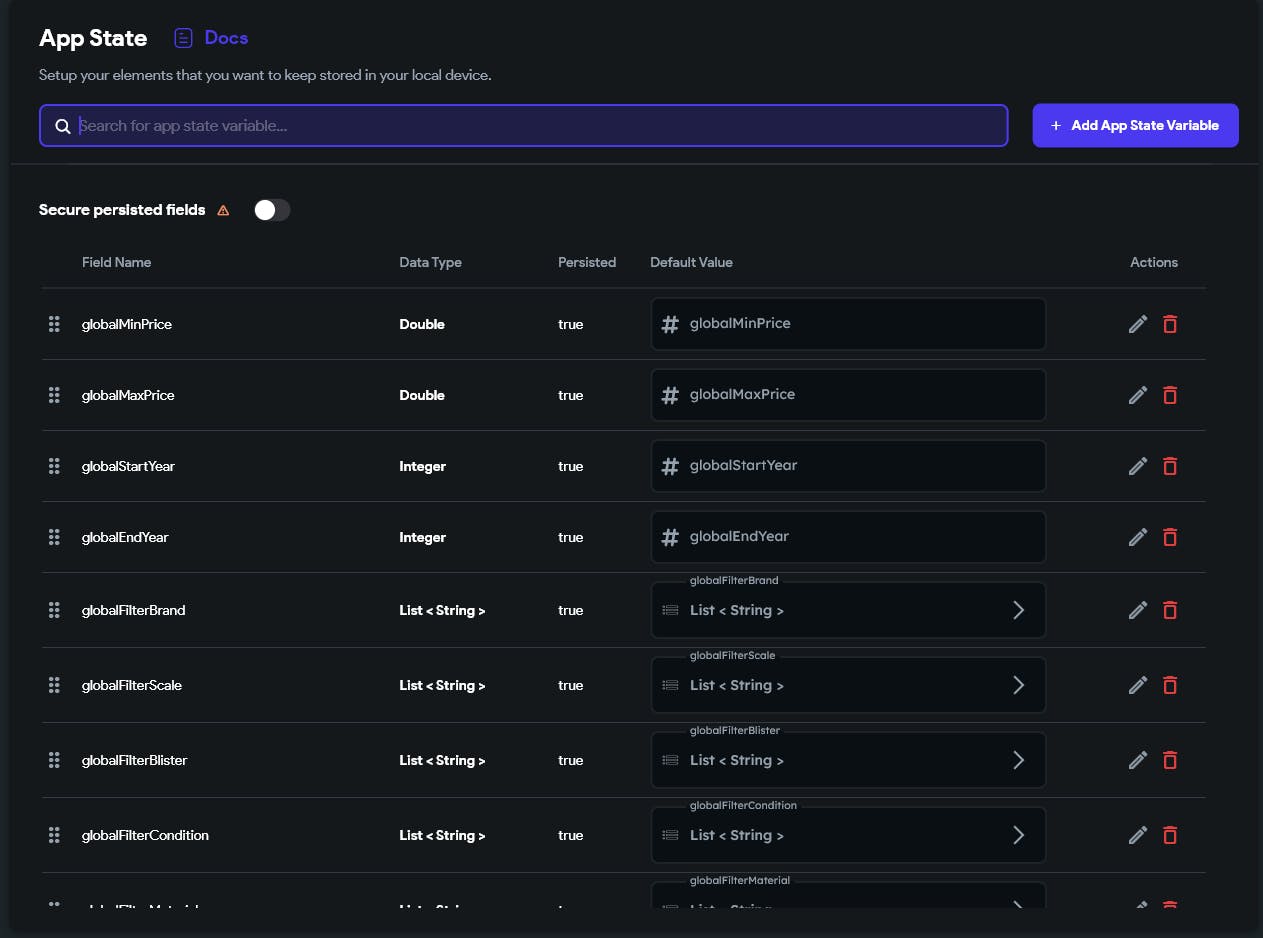Image resolution: width=1263 pixels, height=938 pixels.
Task: Click the Add App State Variable button
Action: tap(1135, 126)
